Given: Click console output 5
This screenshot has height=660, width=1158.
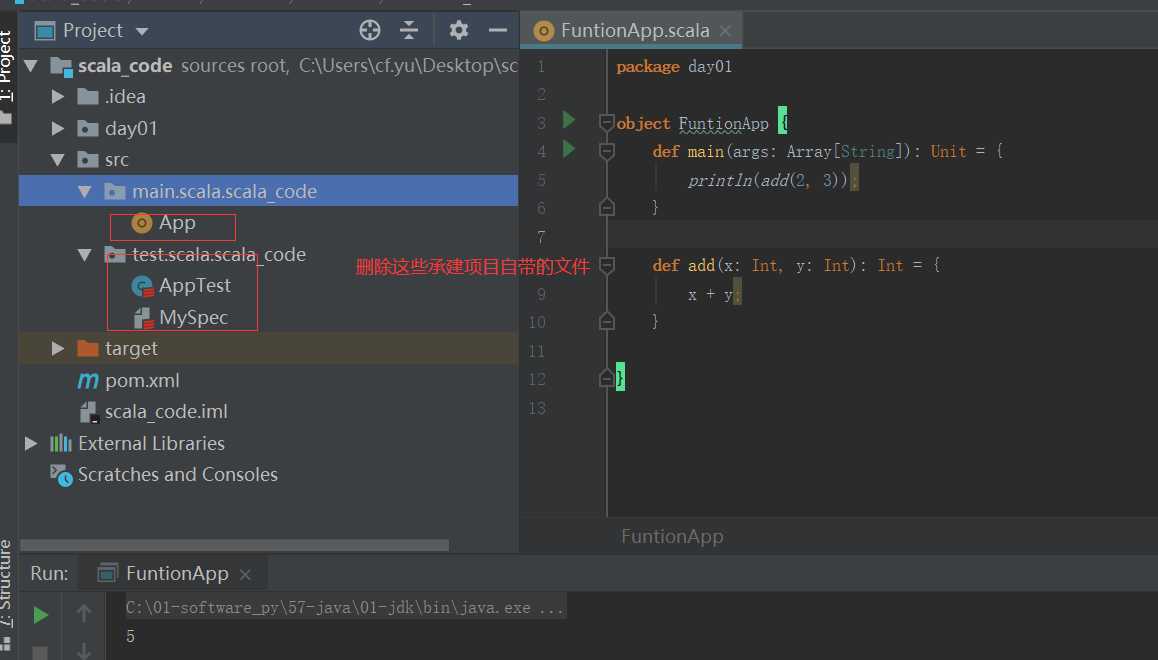Looking at the screenshot, I should click(130, 636).
